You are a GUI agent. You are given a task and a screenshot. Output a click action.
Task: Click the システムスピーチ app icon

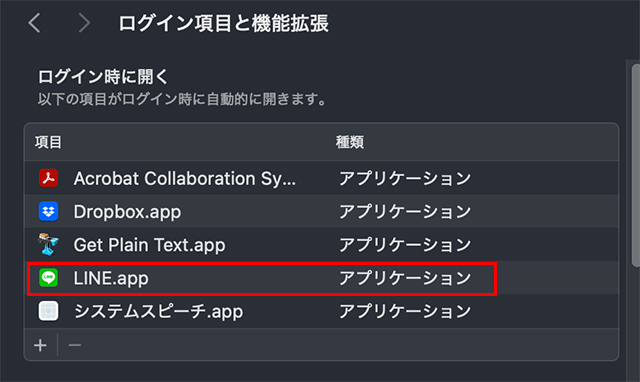coord(48,311)
